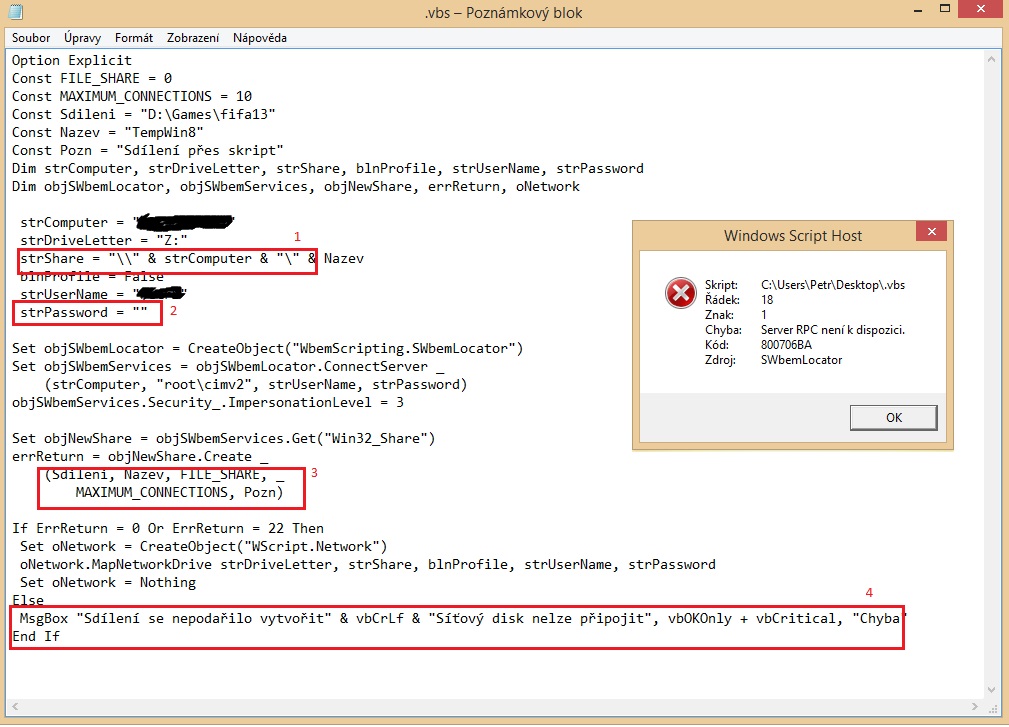Click the Řádek value 18 in dialog
The width and height of the screenshot is (1009, 727).
point(767,300)
